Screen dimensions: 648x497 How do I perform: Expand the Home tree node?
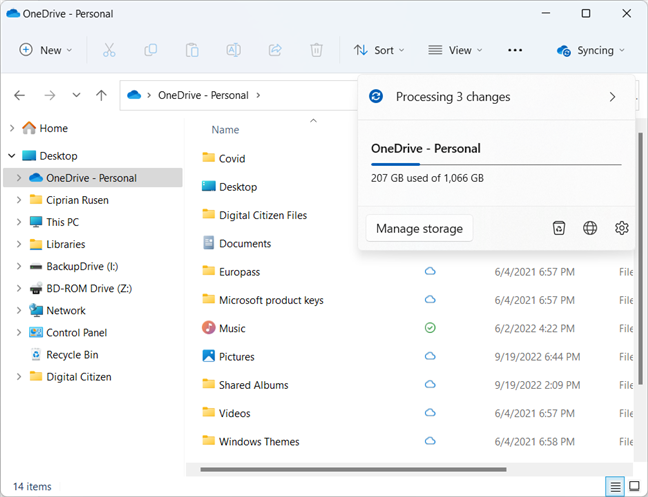(x=12, y=128)
